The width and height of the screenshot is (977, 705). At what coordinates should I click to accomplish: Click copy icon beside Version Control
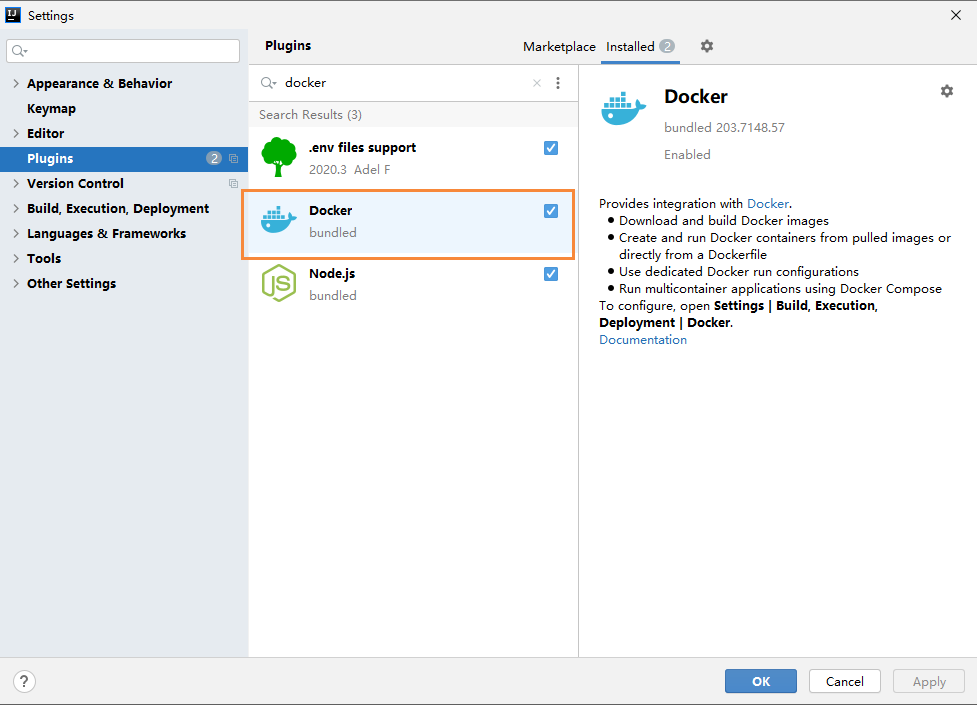pyautogui.click(x=234, y=183)
